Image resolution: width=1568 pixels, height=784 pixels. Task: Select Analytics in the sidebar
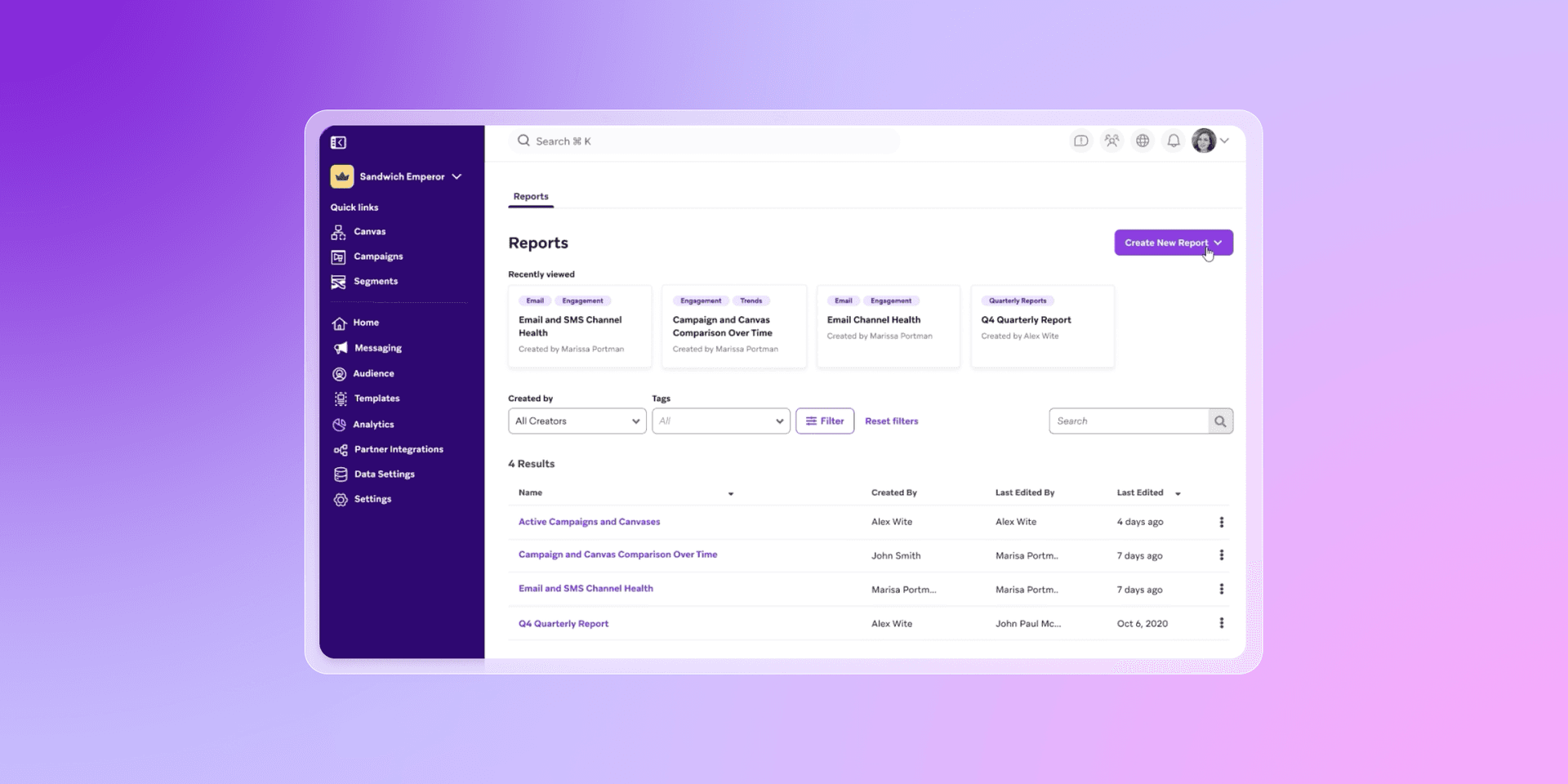coord(373,425)
